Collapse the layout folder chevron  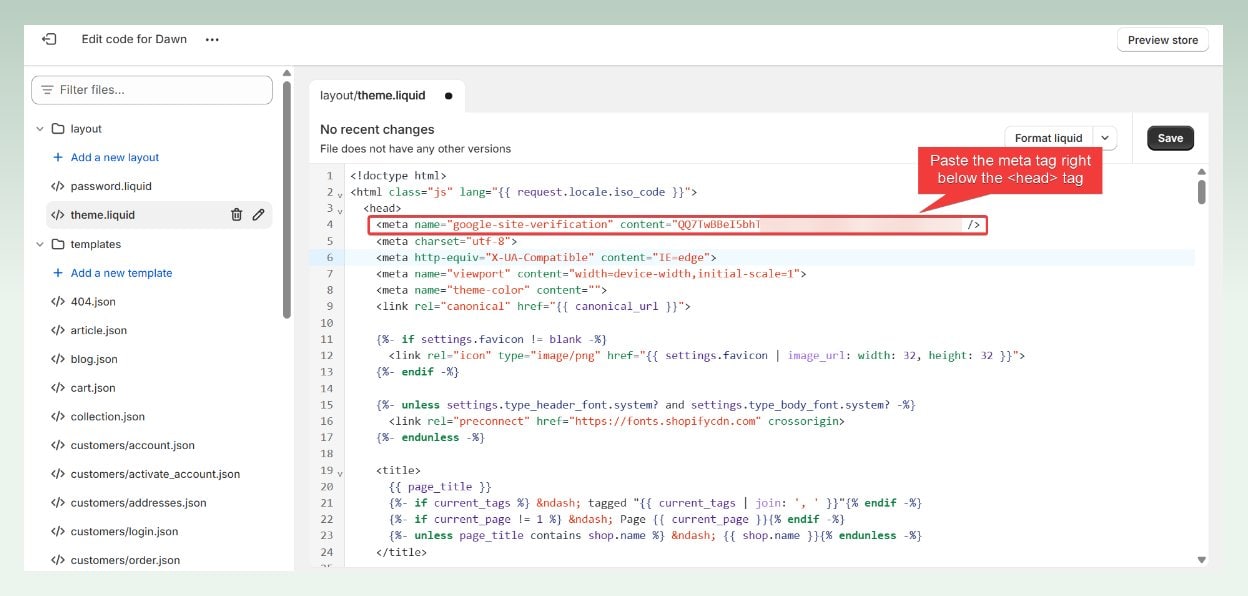pyautogui.click(x=40, y=129)
